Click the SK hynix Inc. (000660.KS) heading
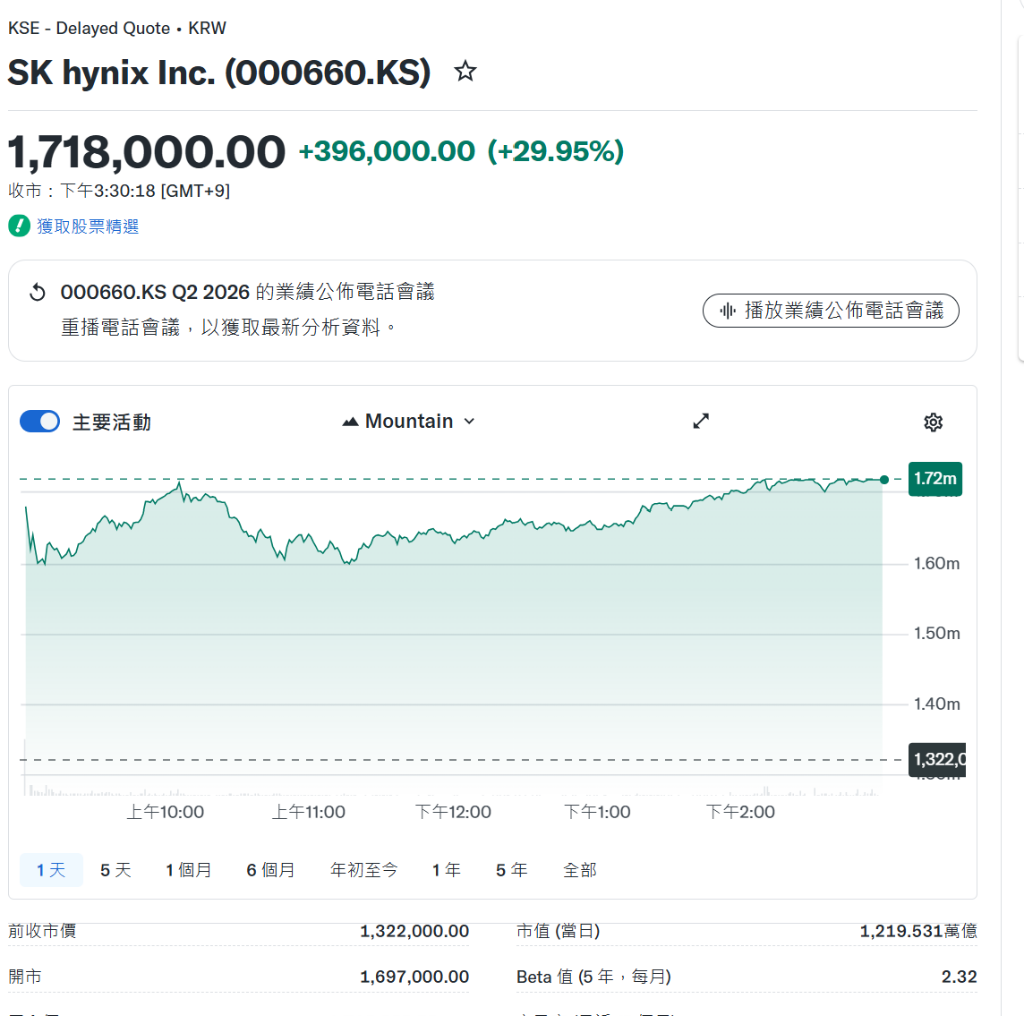The height and width of the screenshot is (1016, 1024). click(219, 72)
